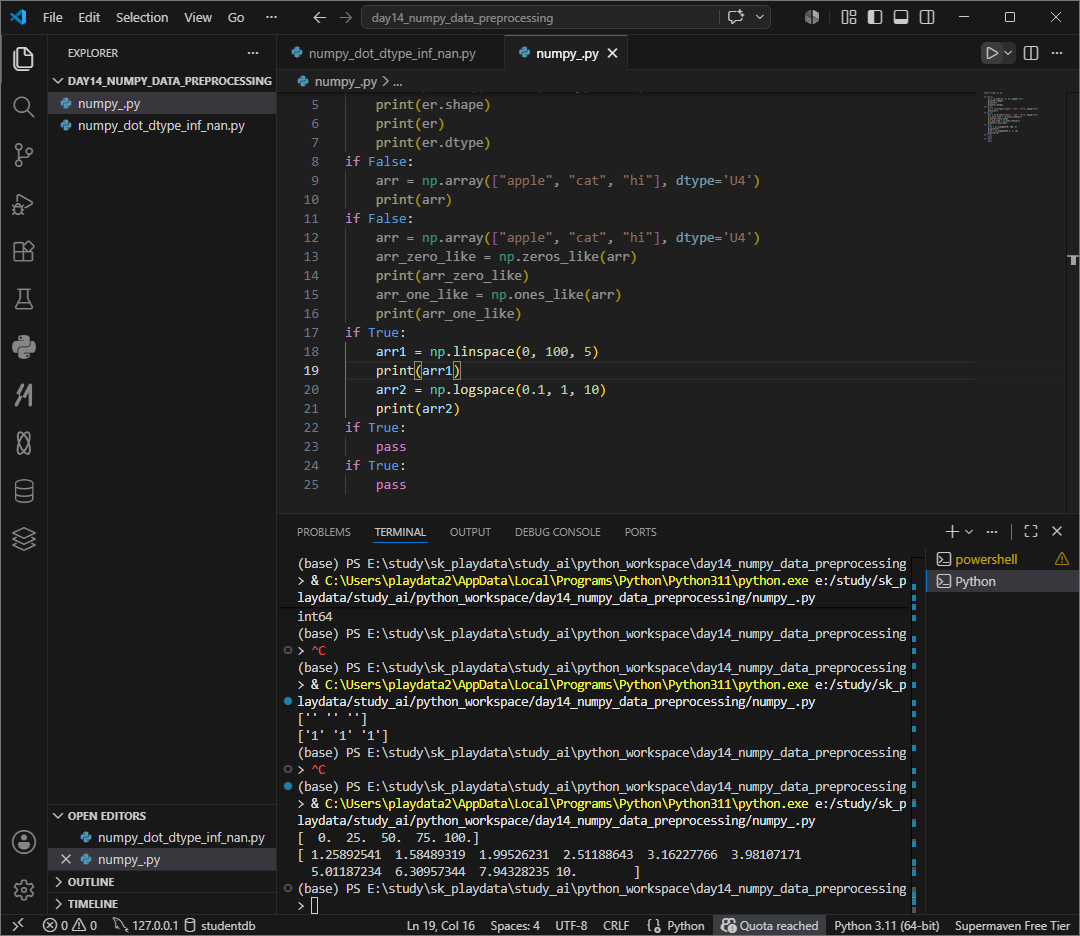Viewport: 1080px width, 936px height.
Task: Switch to the PORTS panel tab
Action: pyautogui.click(x=640, y=532)
